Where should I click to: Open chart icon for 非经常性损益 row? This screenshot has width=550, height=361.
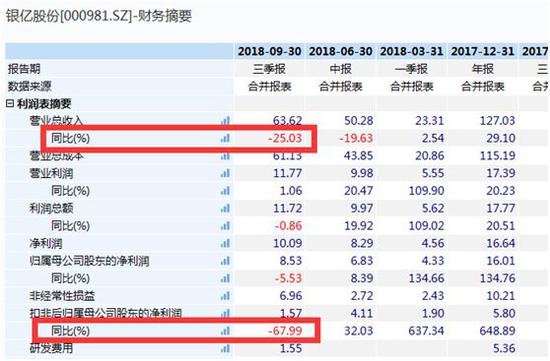[225, 296]
